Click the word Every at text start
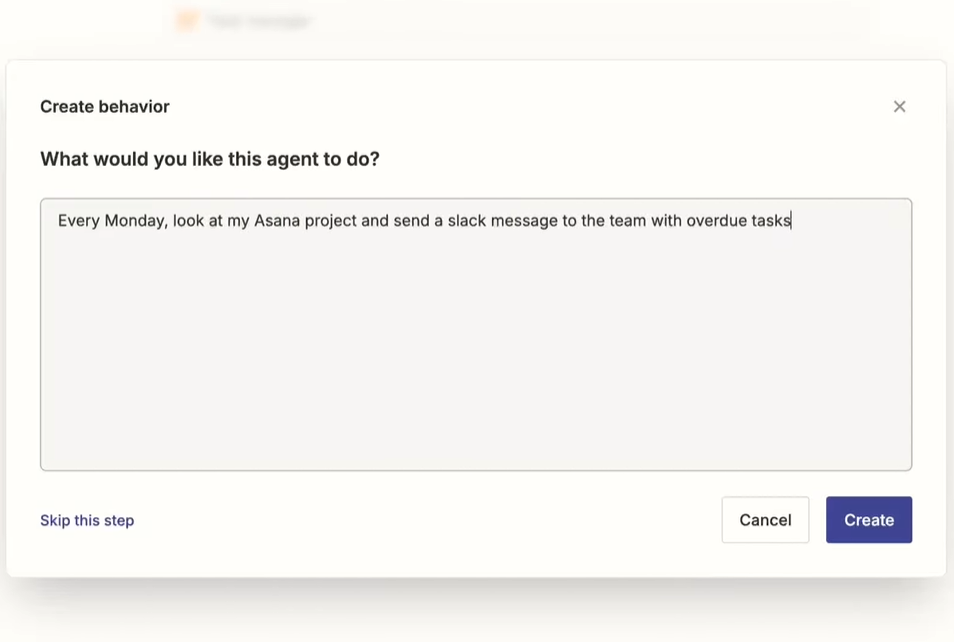 (x=78, y=221)
